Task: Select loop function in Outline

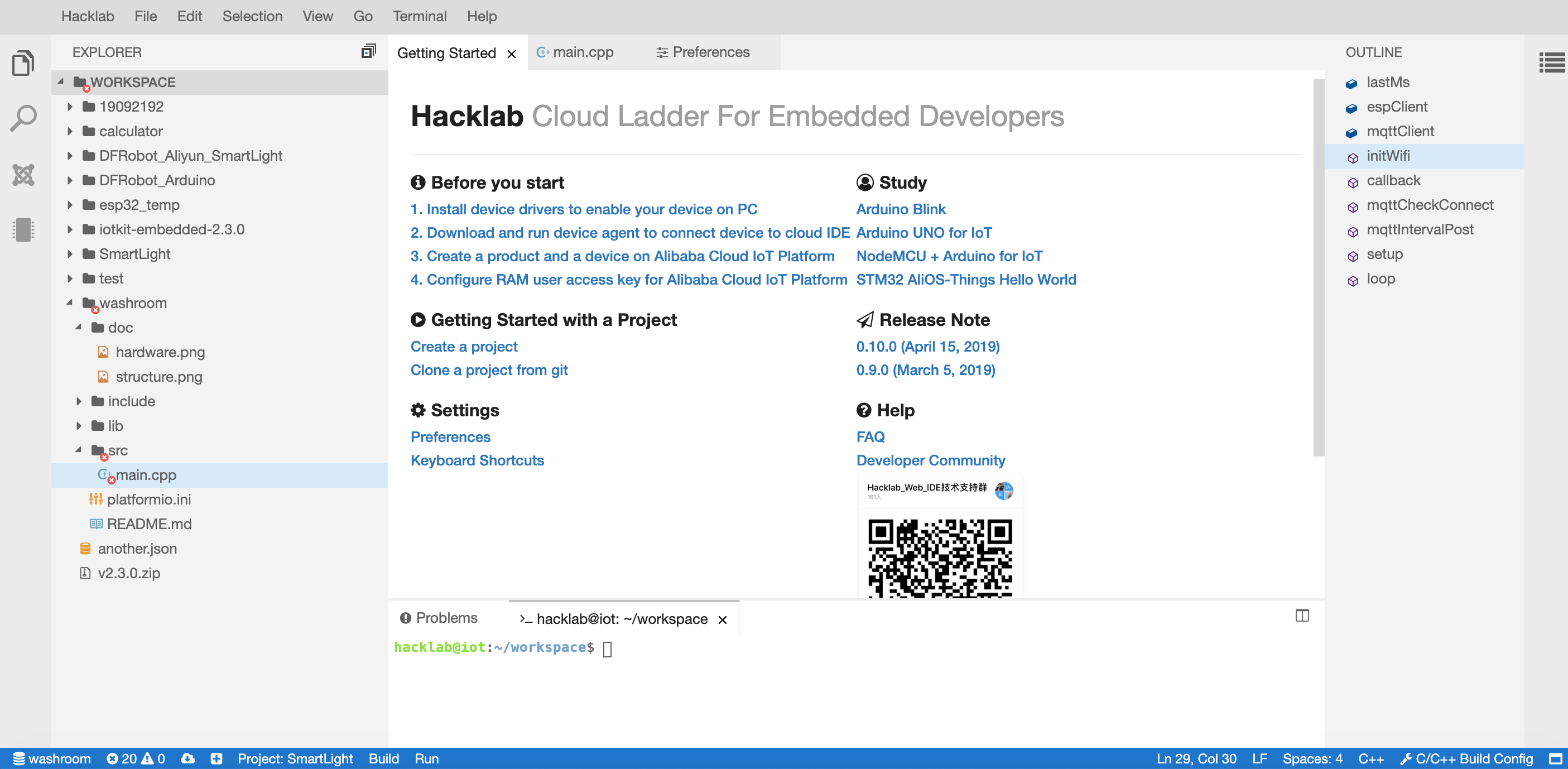Action: click(1425, 279)
